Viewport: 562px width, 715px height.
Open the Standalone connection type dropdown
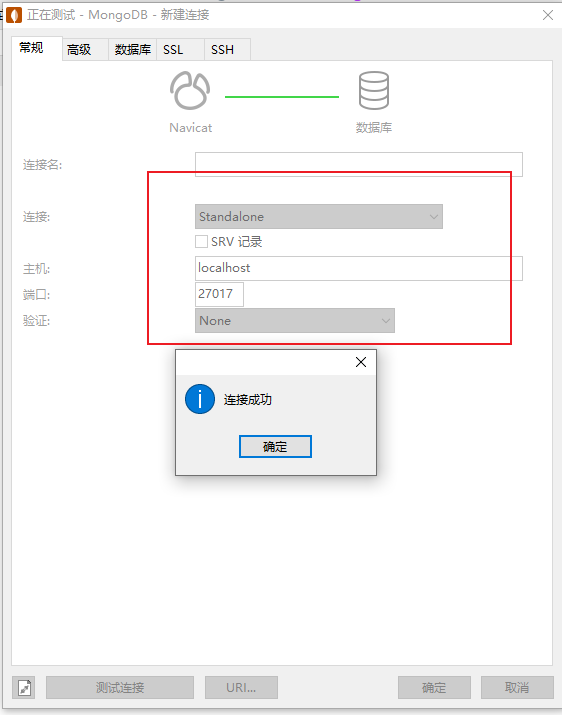point(319,217)
